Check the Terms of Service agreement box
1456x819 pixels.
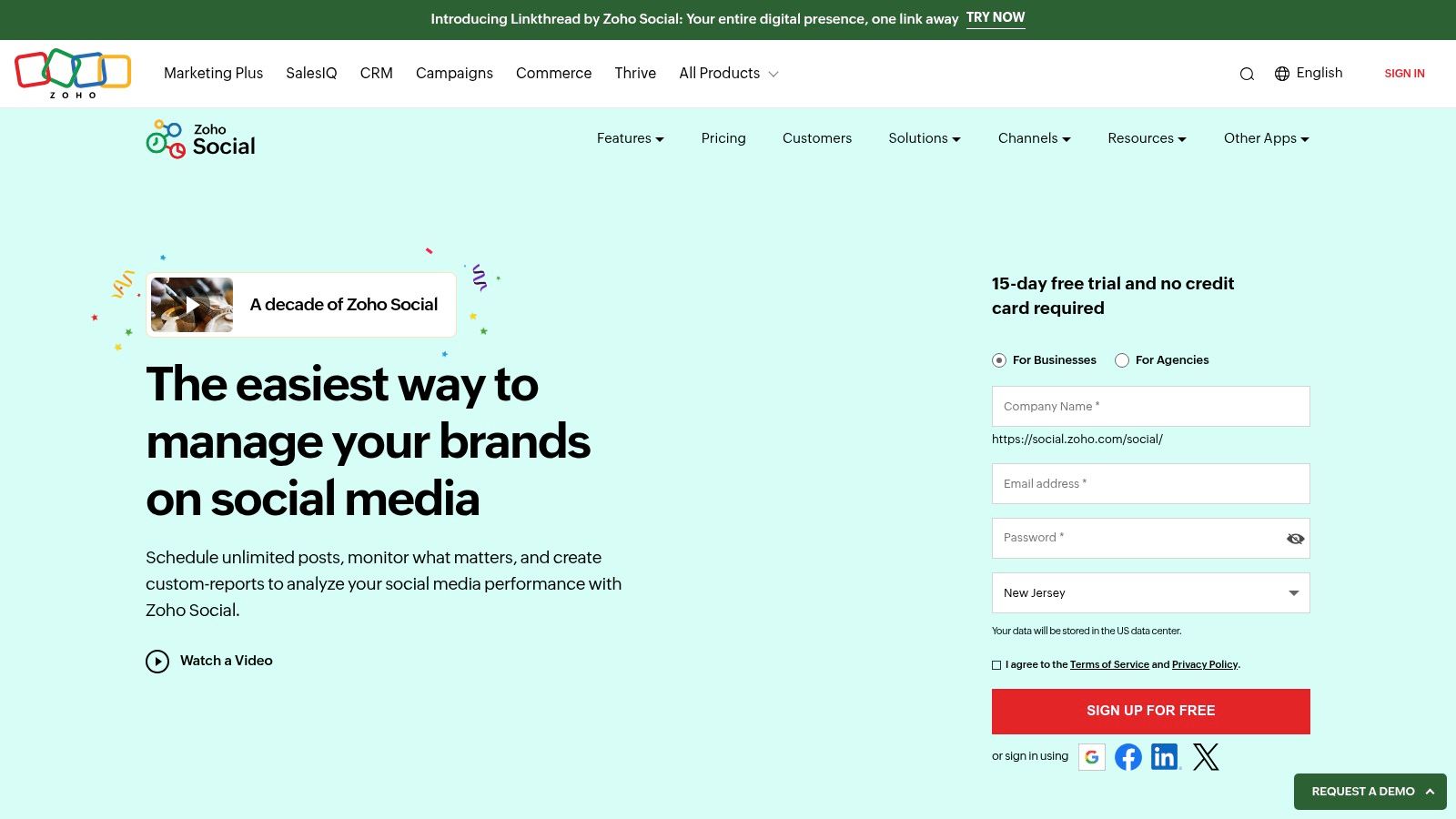click(996, 665)
